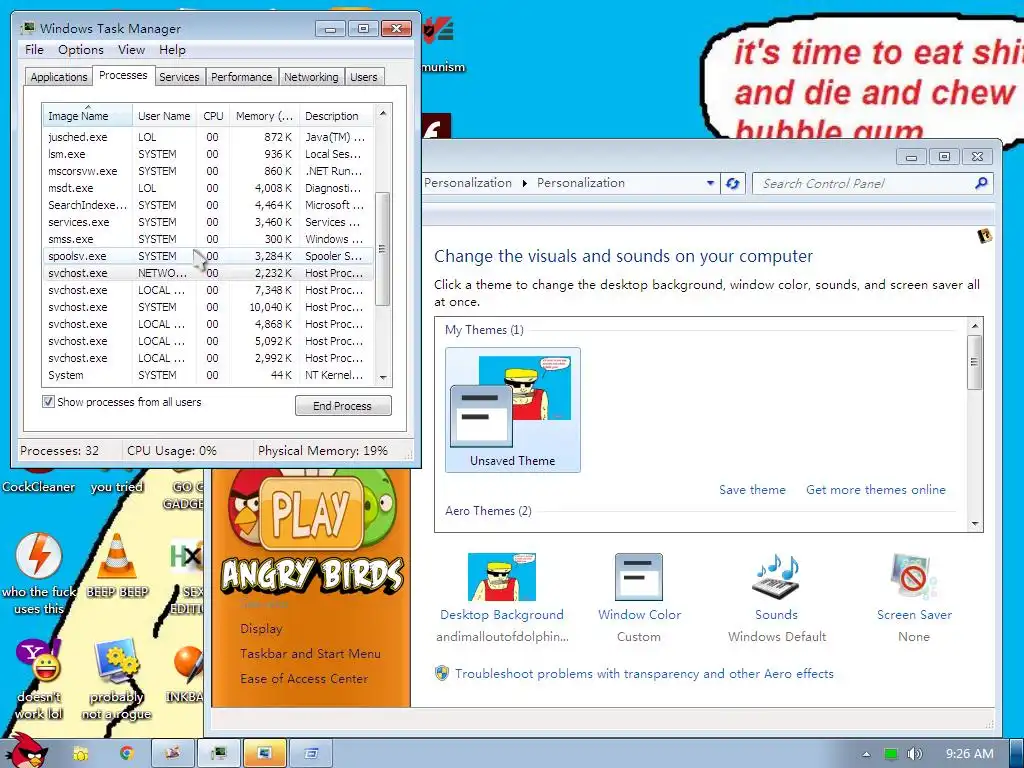Click the Save theme link
The height and width of the screenshot is (768, 1024).
[x=752, y=490]
